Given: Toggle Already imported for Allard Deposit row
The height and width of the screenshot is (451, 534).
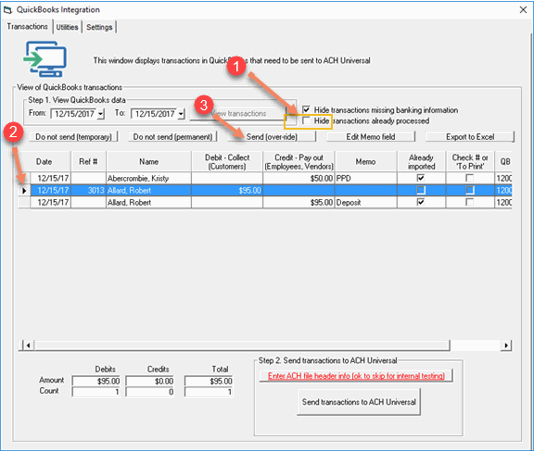Looking at the screenshot, I should tap(421, 202).
